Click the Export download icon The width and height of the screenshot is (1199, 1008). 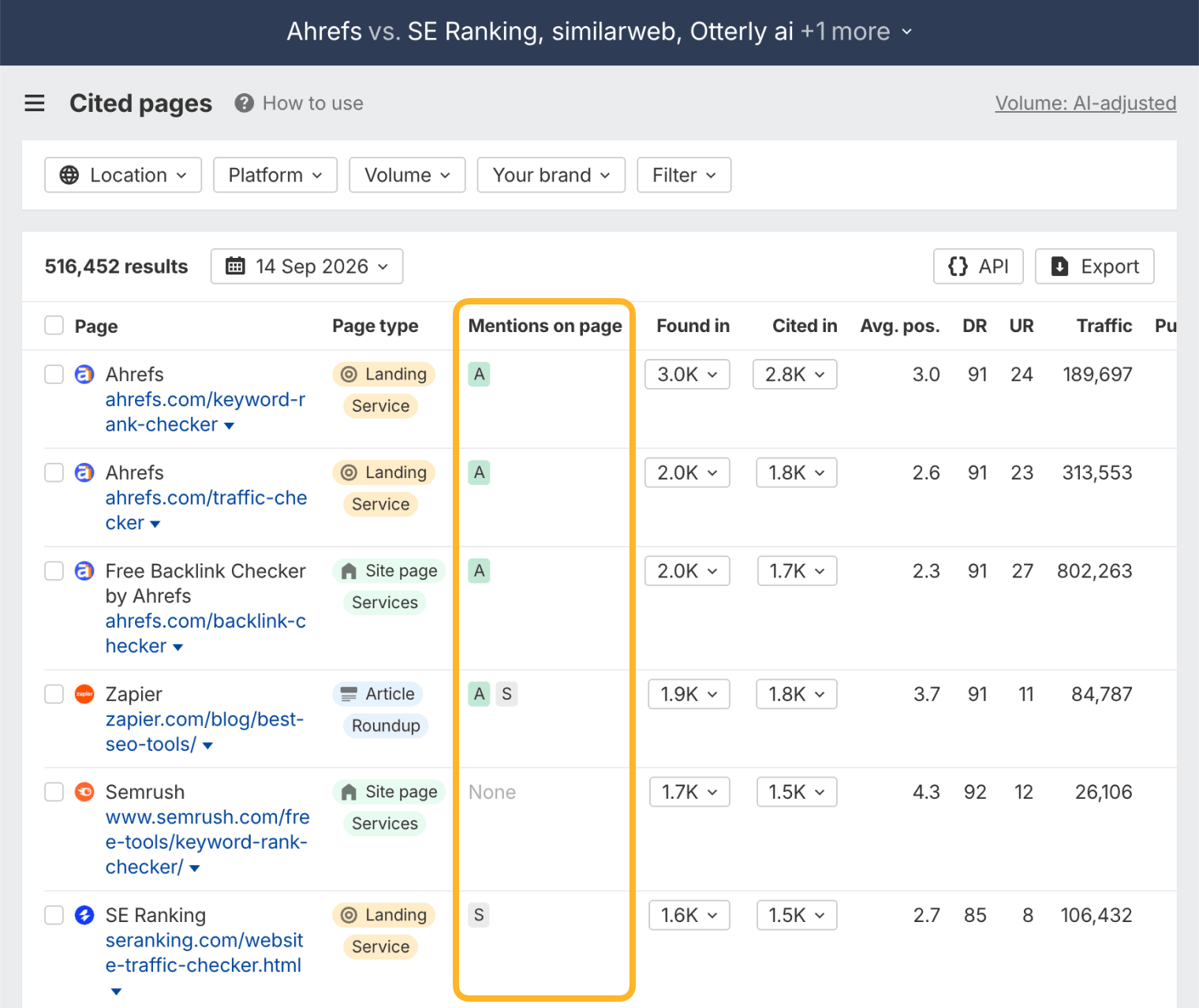pyautogui.click(x=1060, y=266)
